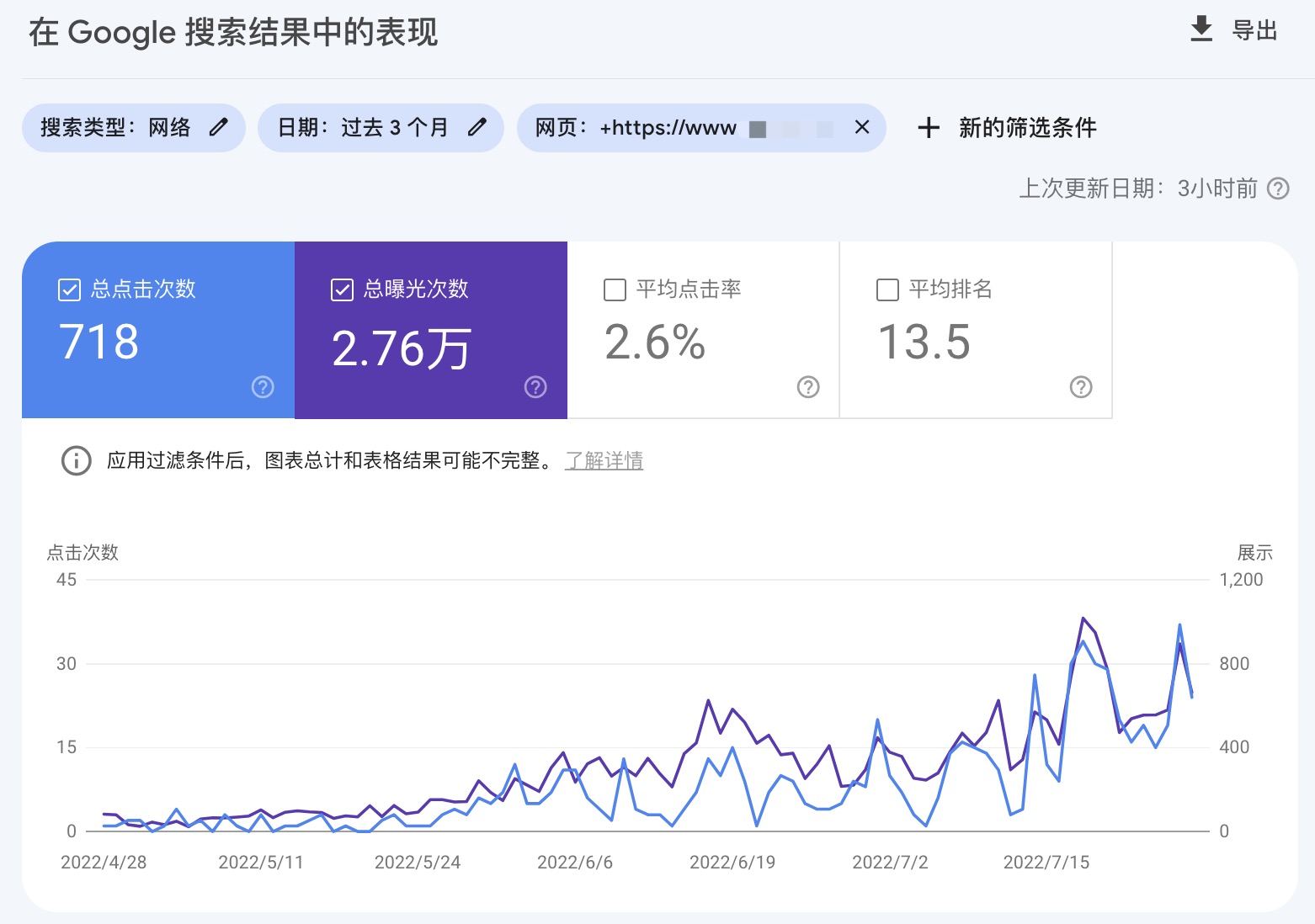The height and width of the screenshot is (924, 1315).
Task: Open the 日期：过去 3 个月 filter chip
Action: point(363,128)
